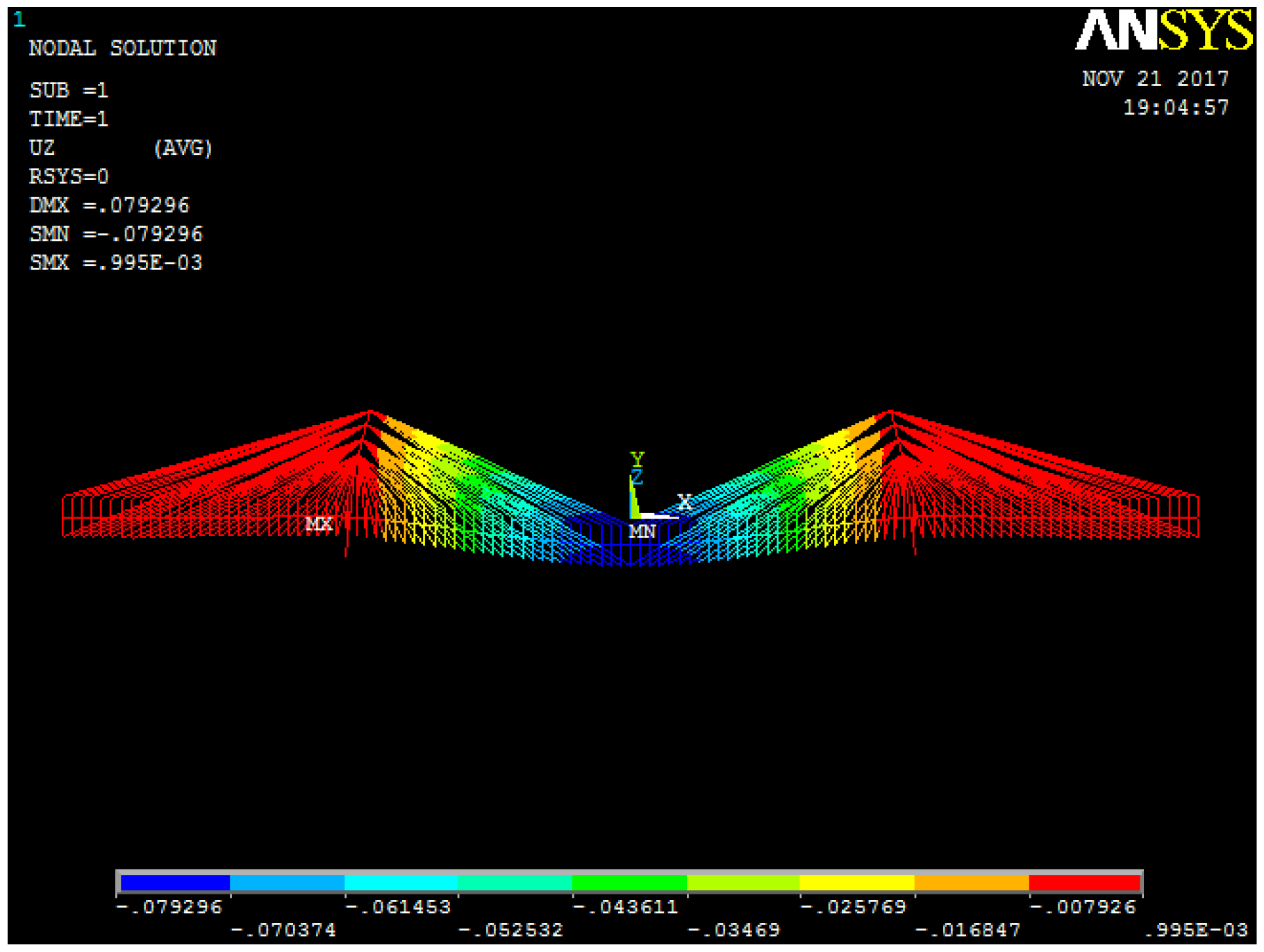Click the NOV 21 2017 date text
The height and width of the screenshot is (952, 1264).
tap(1155, 78)
